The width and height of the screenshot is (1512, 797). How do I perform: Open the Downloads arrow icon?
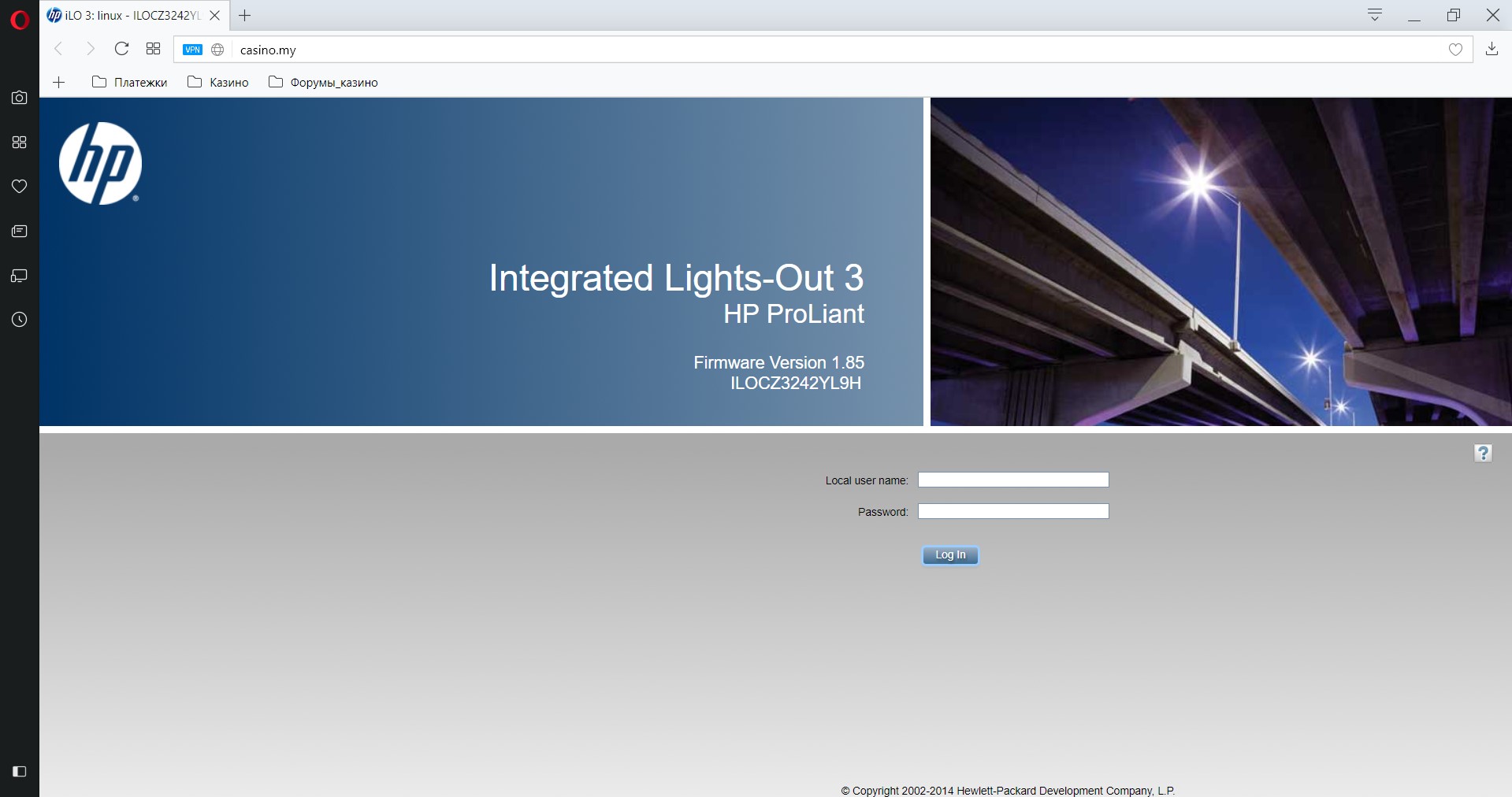(1492, 49)
